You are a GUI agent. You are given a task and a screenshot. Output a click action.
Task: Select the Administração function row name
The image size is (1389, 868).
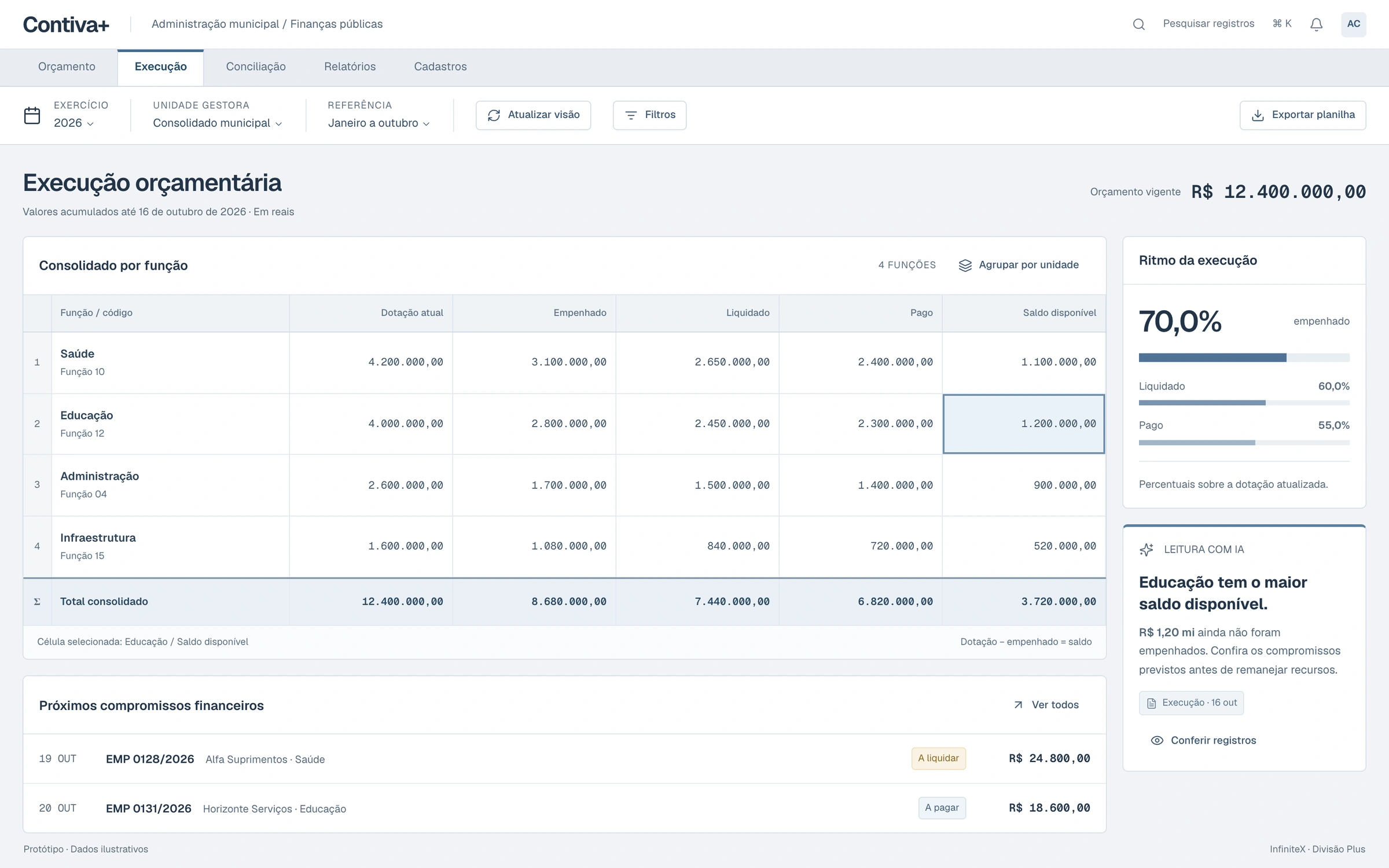click(100, 476)
